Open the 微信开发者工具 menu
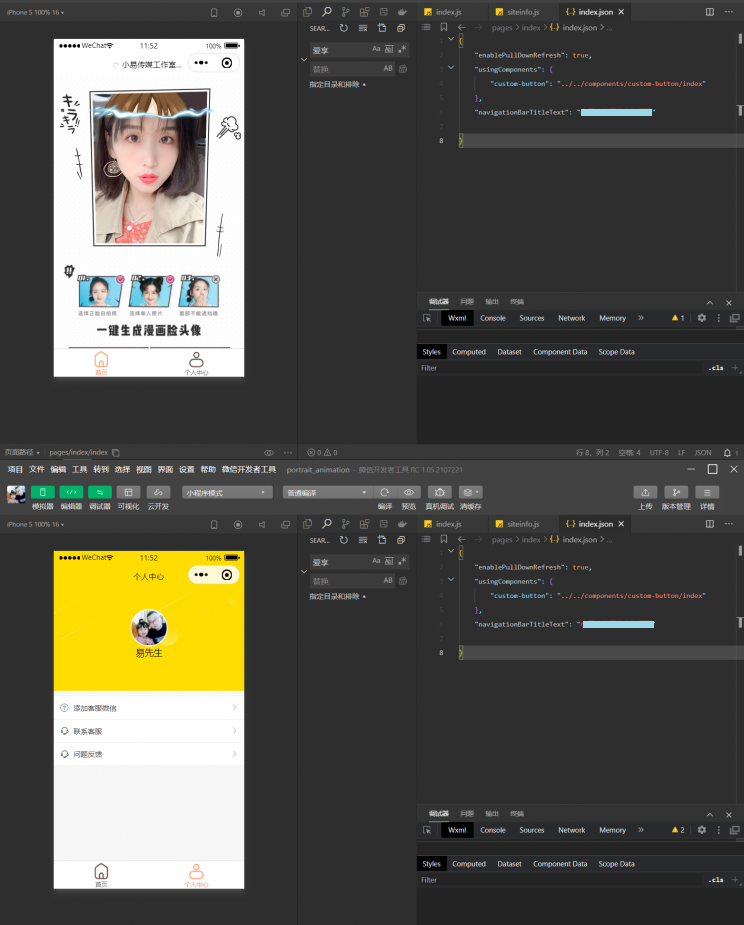 tap(249, 470)
